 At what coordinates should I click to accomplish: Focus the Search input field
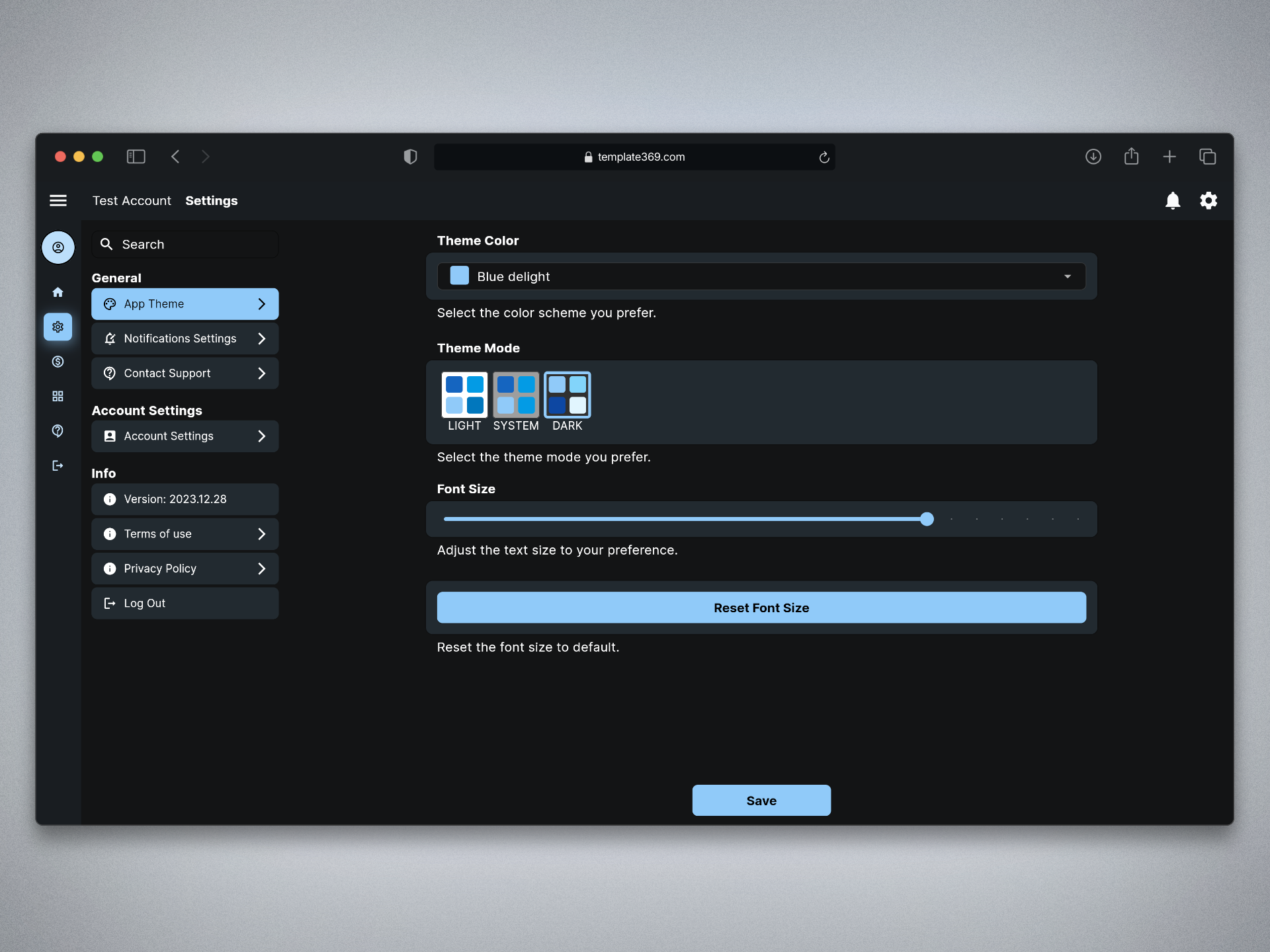185,244
